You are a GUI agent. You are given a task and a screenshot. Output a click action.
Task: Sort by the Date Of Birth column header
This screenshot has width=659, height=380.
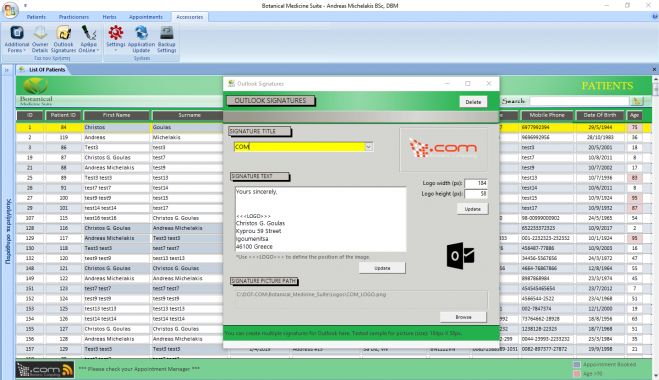click(599, 115)
